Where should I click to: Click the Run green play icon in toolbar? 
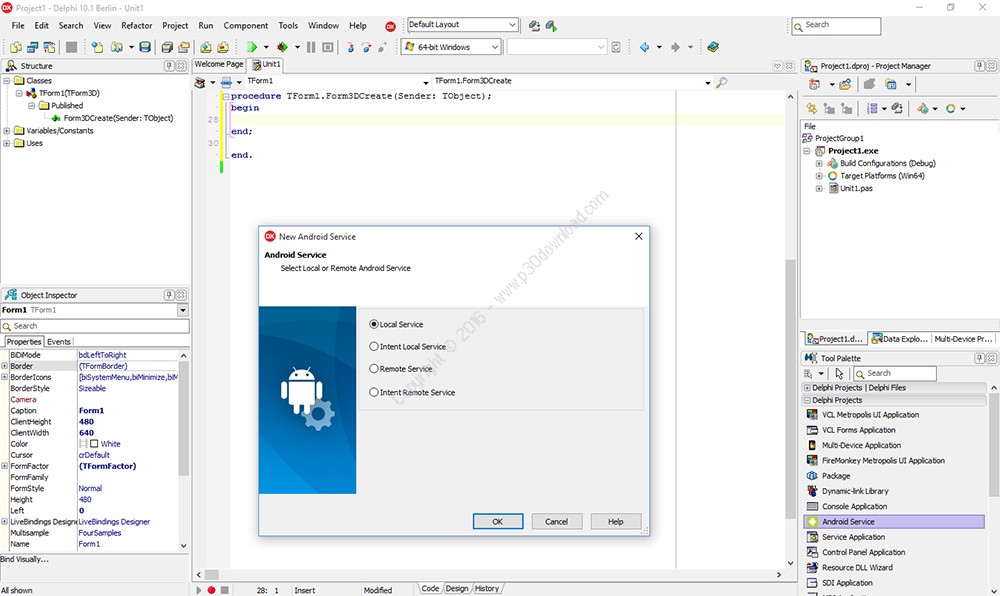point(252,47)
